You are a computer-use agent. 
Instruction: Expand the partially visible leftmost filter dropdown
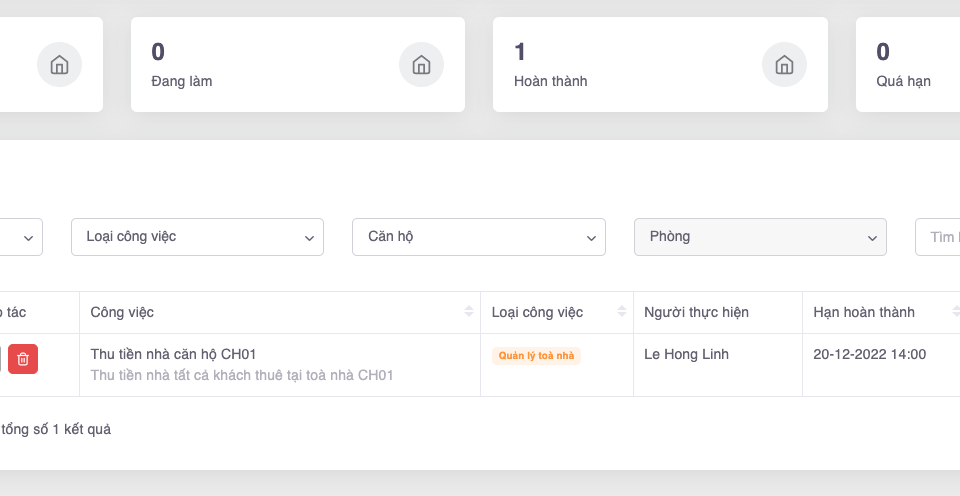pyautogui.click(x=22, y=237)
